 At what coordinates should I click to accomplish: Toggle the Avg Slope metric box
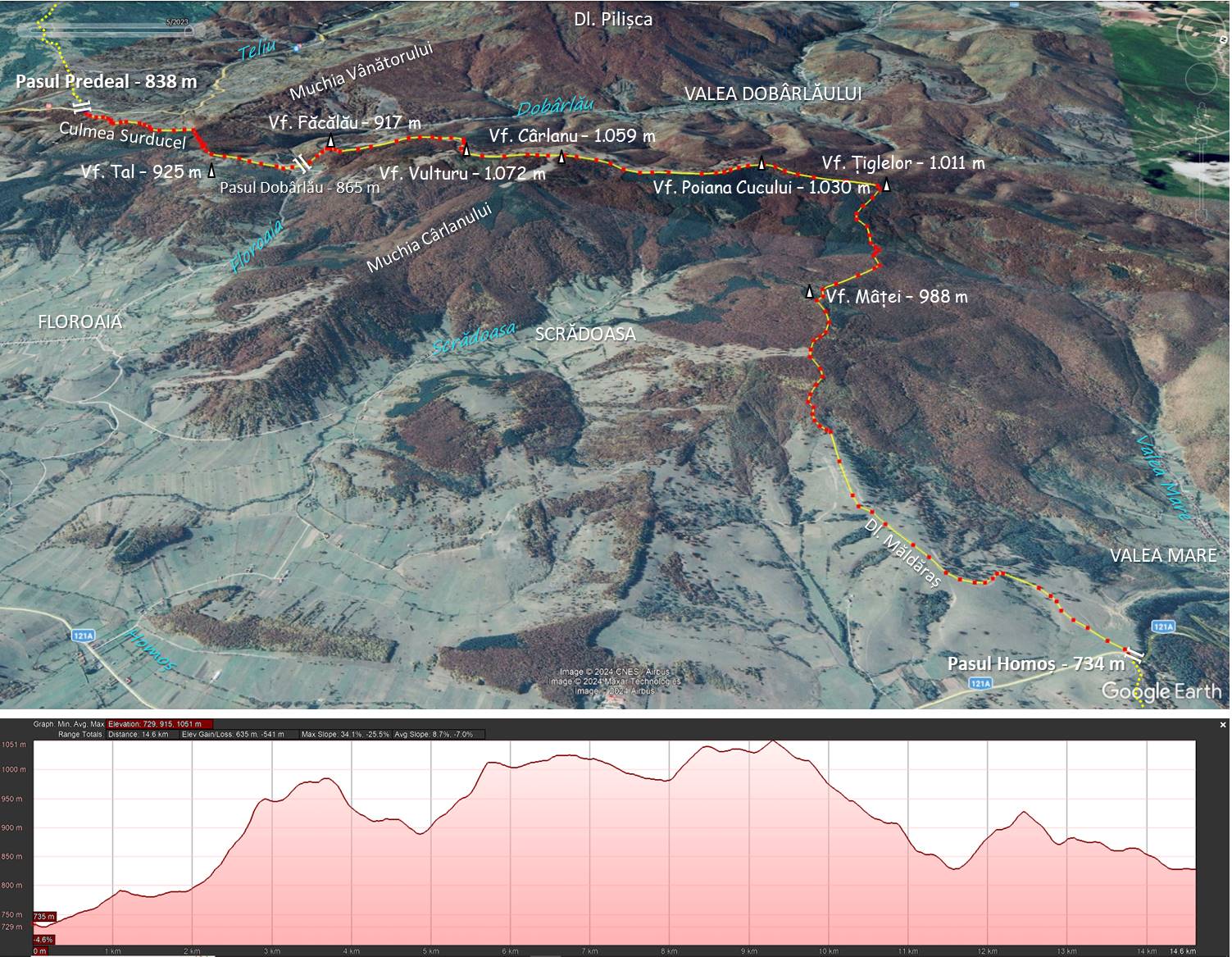tap(434, 734)
